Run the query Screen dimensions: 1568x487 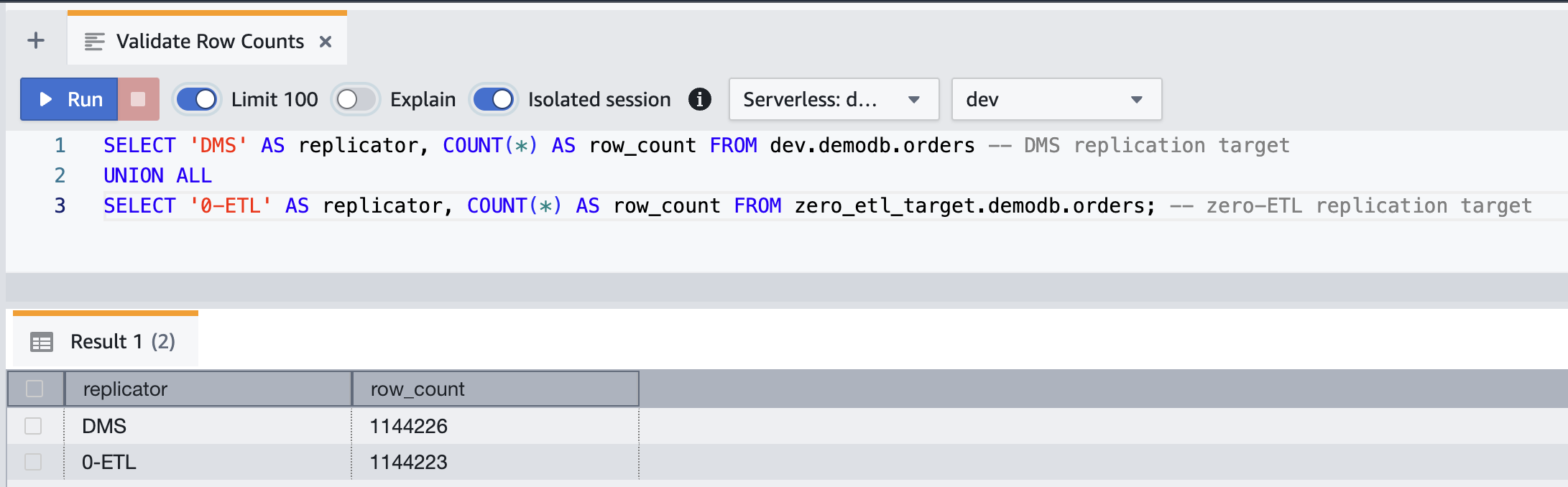69,99
